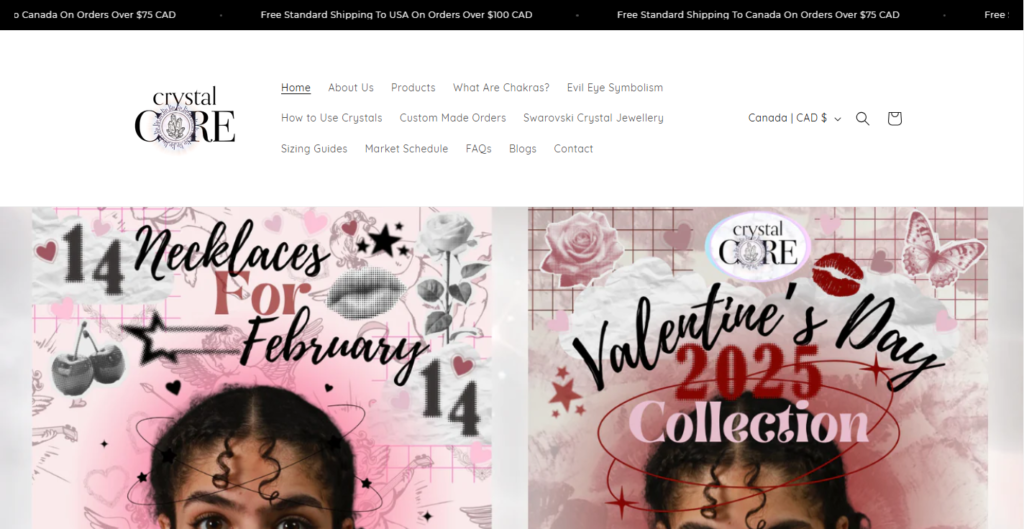1024x529 pixels.
Task: Go to the FAQs page
Action: [479, 149]
